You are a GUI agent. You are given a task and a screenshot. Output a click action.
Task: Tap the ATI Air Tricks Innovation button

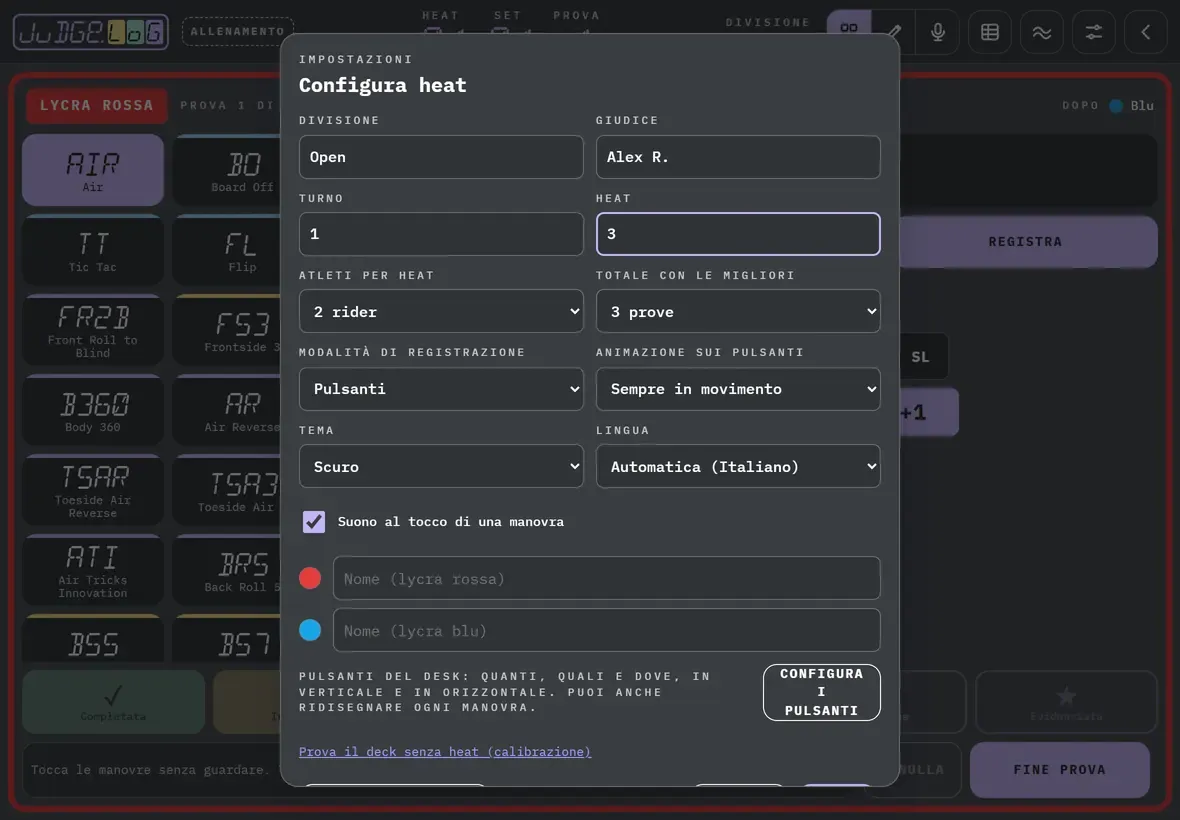click(93, 570)
